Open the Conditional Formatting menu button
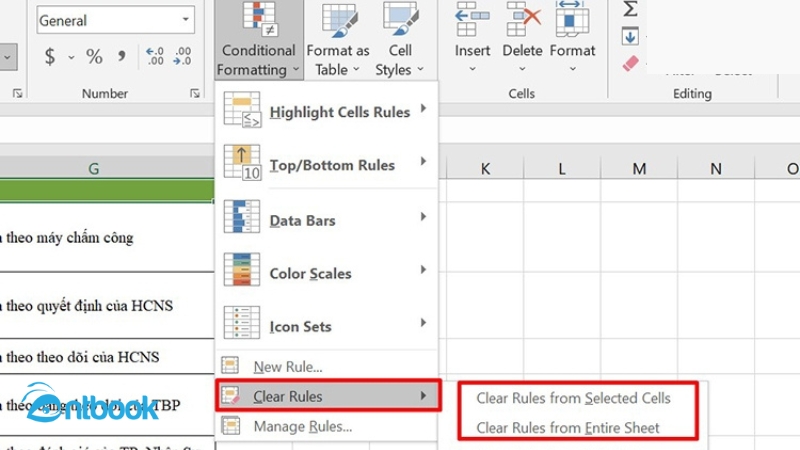800x450 pixels. (x=259, y=40)
